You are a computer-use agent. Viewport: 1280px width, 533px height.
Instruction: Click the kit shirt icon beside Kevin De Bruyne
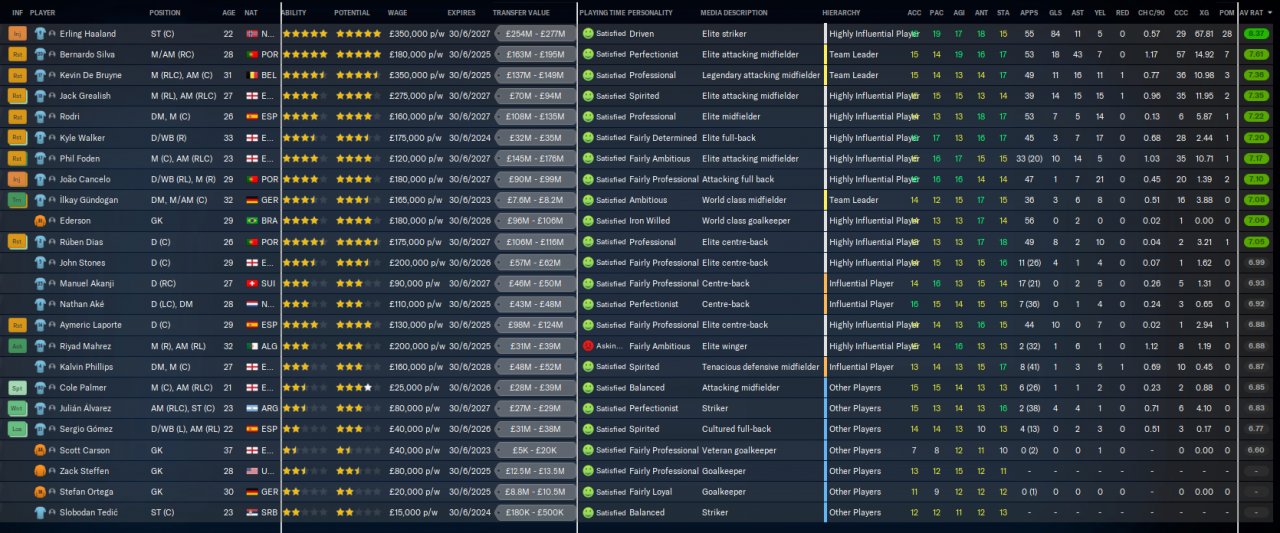(x=40, y=75)
